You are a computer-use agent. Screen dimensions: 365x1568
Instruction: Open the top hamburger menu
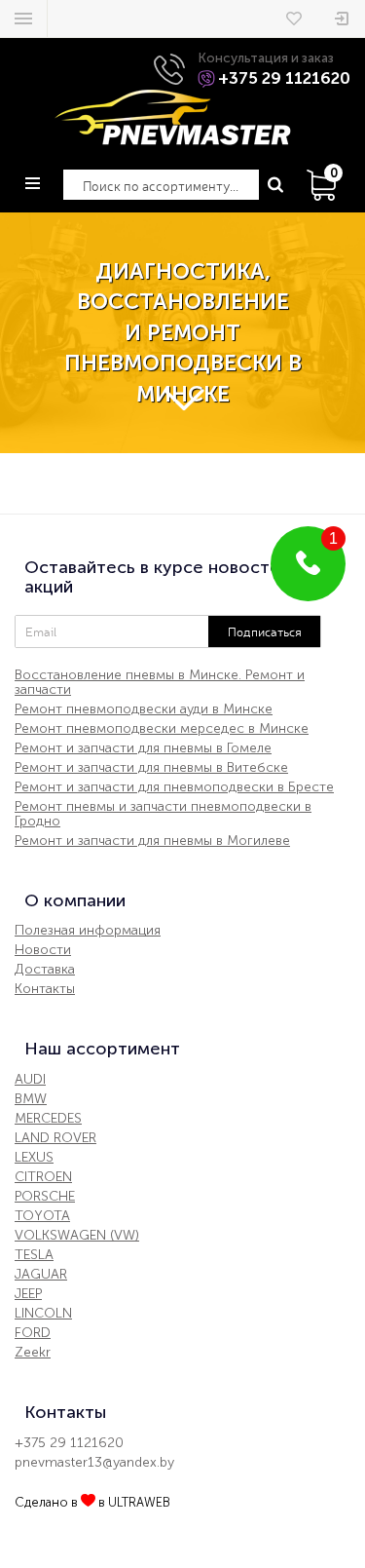click(x=23, y=19)
